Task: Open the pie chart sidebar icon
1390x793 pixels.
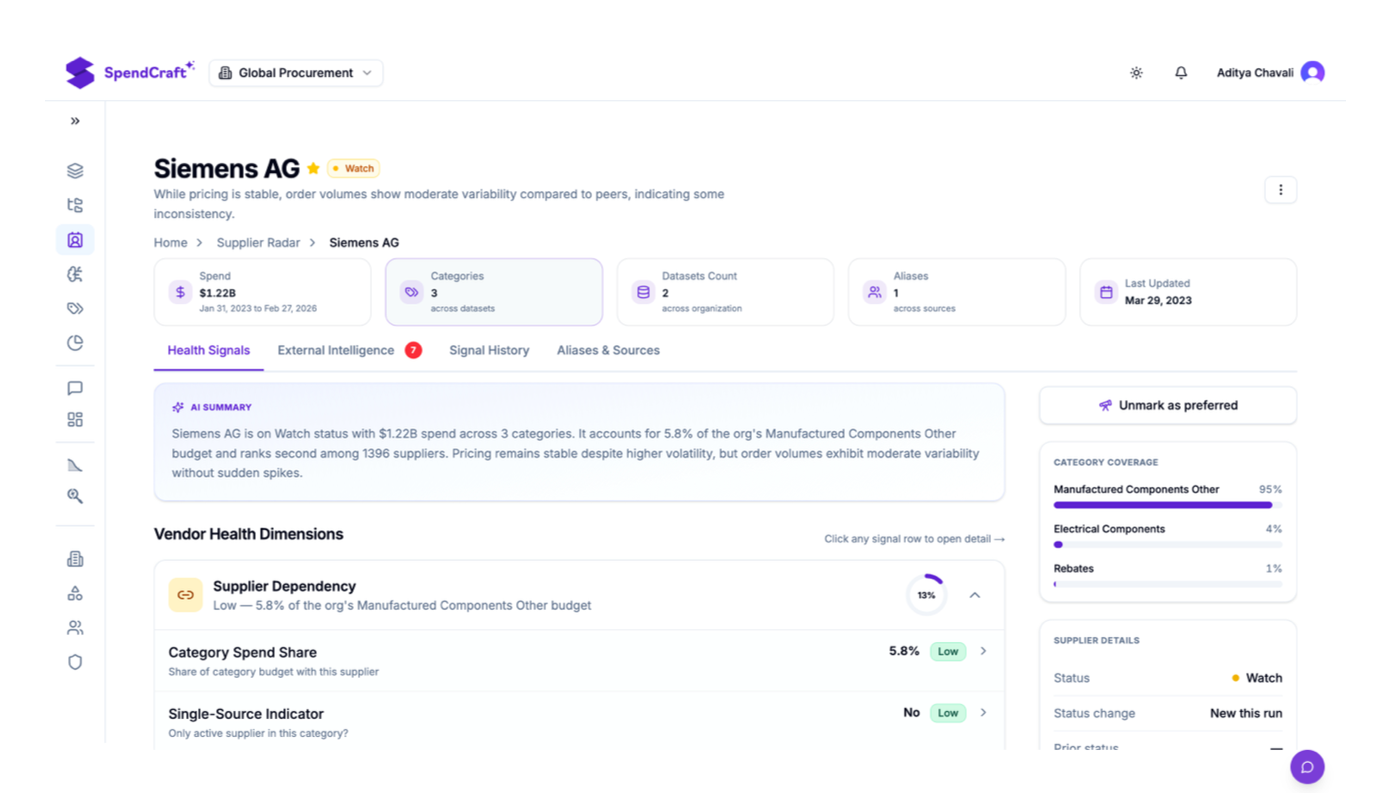Action: click(x=75, y=343)
